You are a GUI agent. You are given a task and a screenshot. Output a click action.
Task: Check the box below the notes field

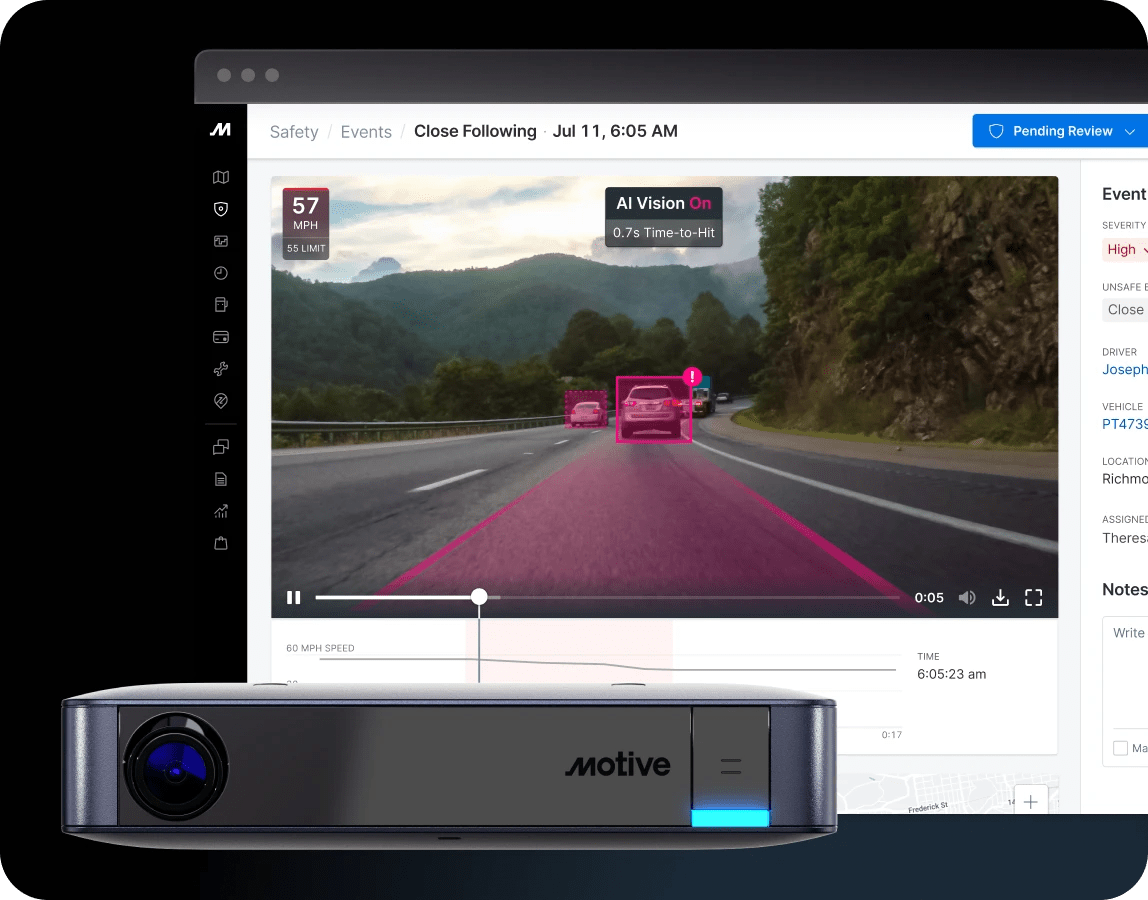pos(1120,748)
